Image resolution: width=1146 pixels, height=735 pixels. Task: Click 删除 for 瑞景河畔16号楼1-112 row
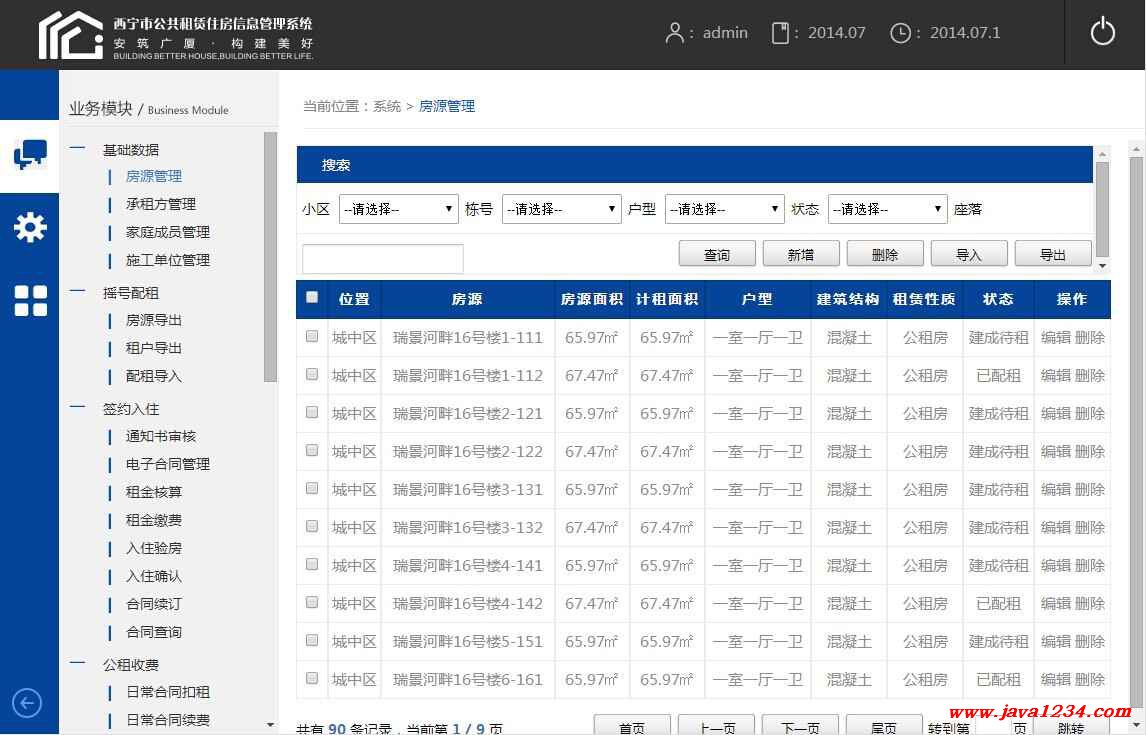click(x=1090, y=376)
